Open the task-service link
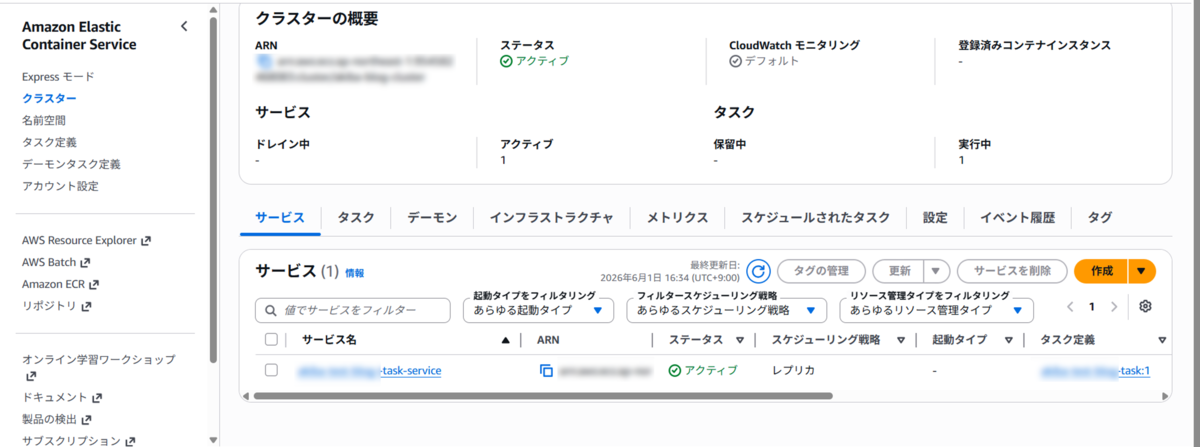The width and height of the screenshot is (1200, 447). tap(369, 371)
